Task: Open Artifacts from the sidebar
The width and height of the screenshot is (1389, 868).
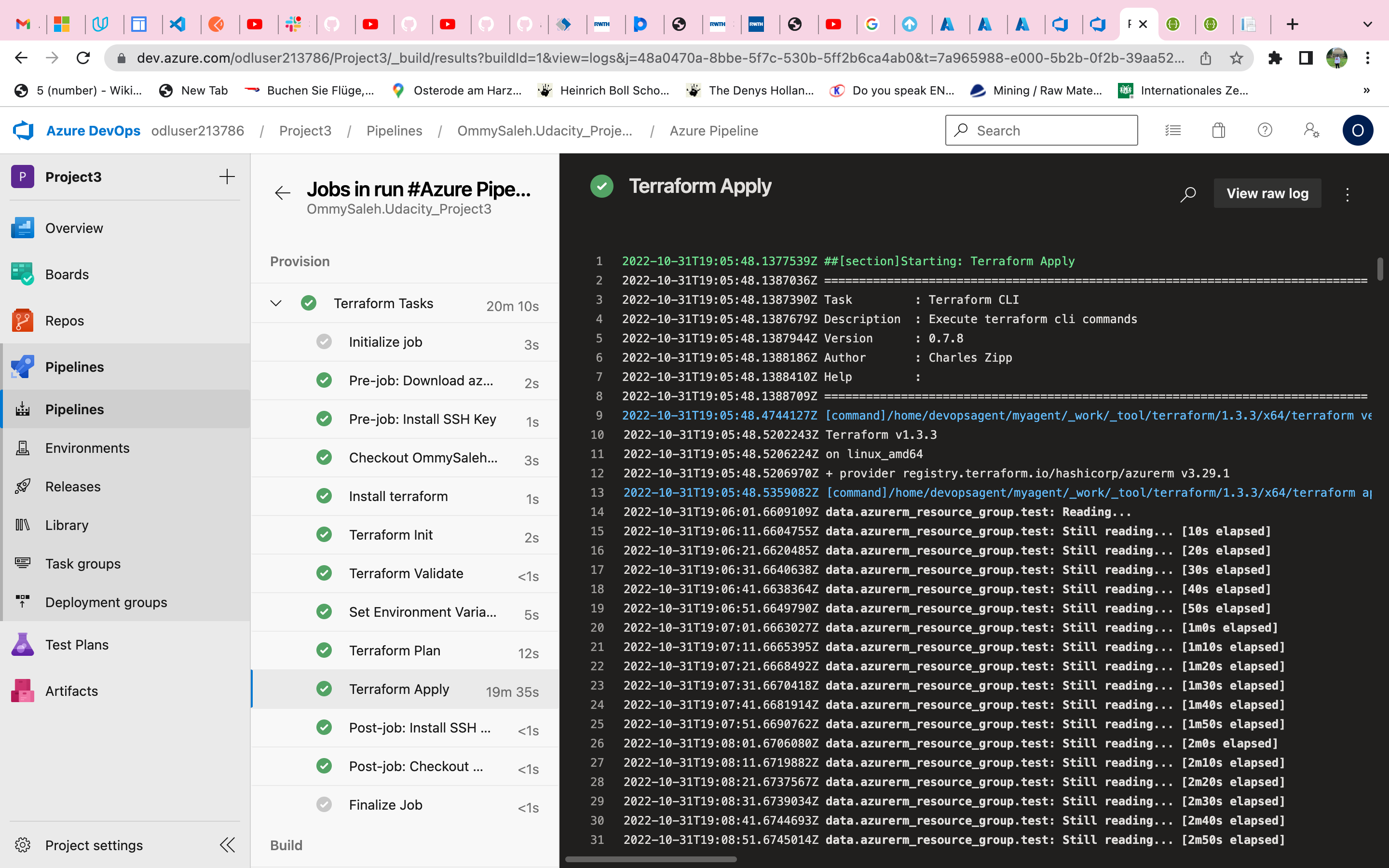Action: coord(70,691)
